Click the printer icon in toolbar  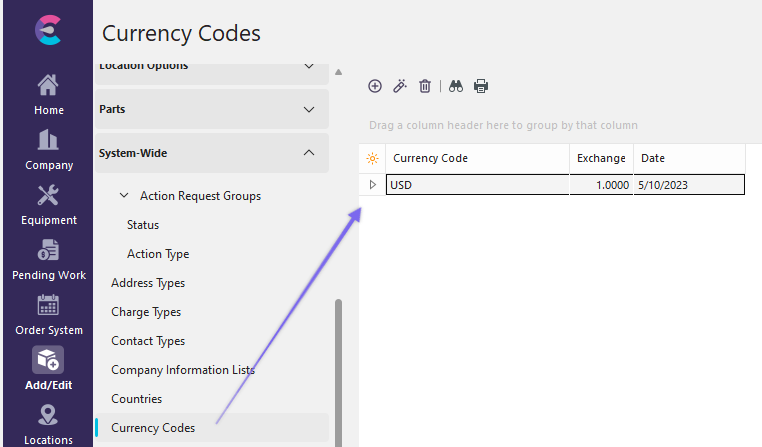(x=481, y=86)
